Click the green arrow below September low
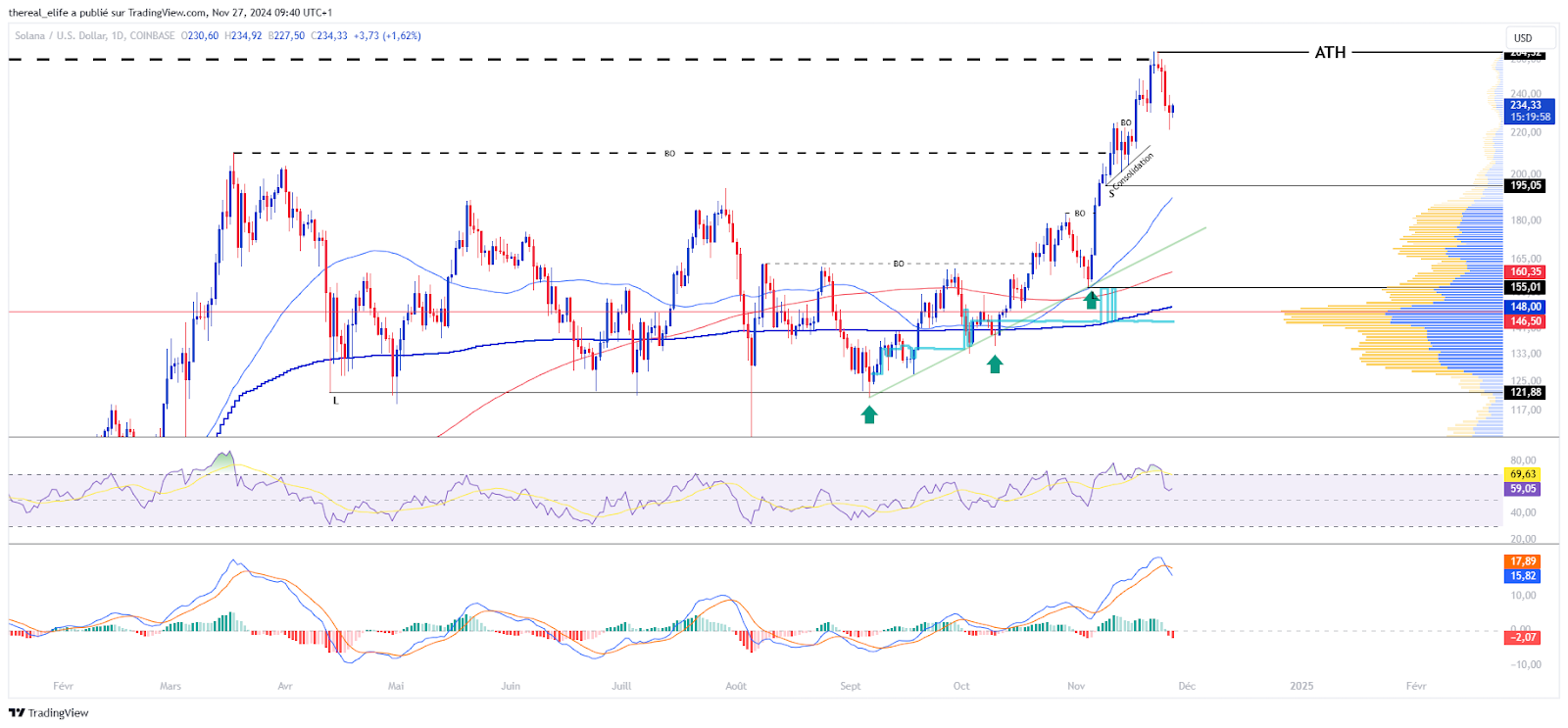 click(x=869, y=413)
